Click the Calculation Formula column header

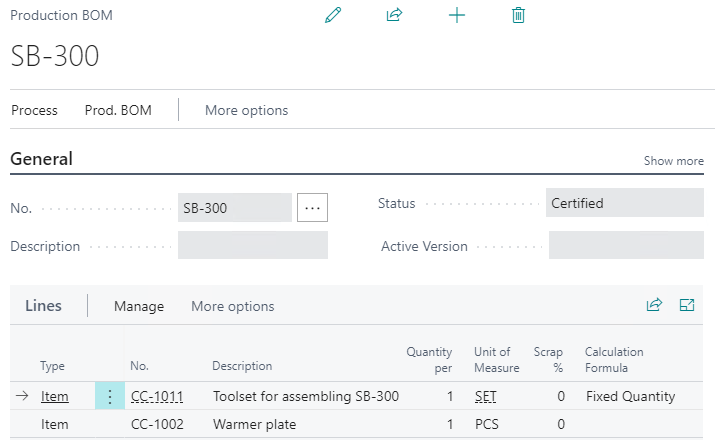coord(614,359)
